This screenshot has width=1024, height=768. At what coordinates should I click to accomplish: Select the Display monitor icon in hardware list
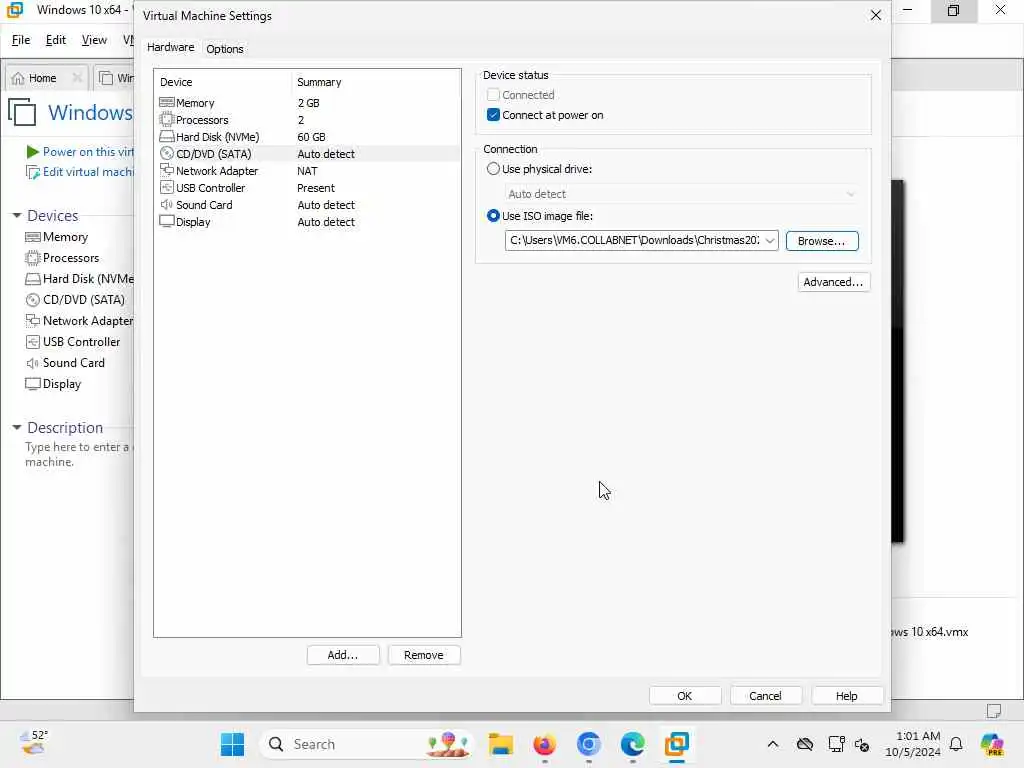[167, 221]
